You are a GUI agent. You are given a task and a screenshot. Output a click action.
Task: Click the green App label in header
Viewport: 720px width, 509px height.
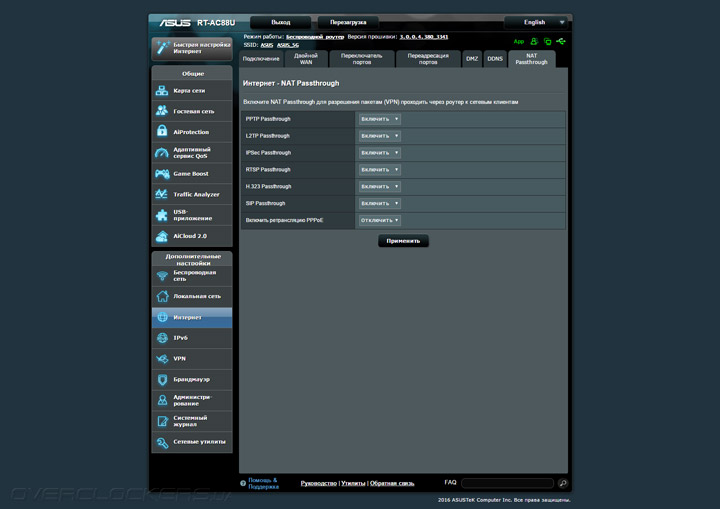point(519,41)
